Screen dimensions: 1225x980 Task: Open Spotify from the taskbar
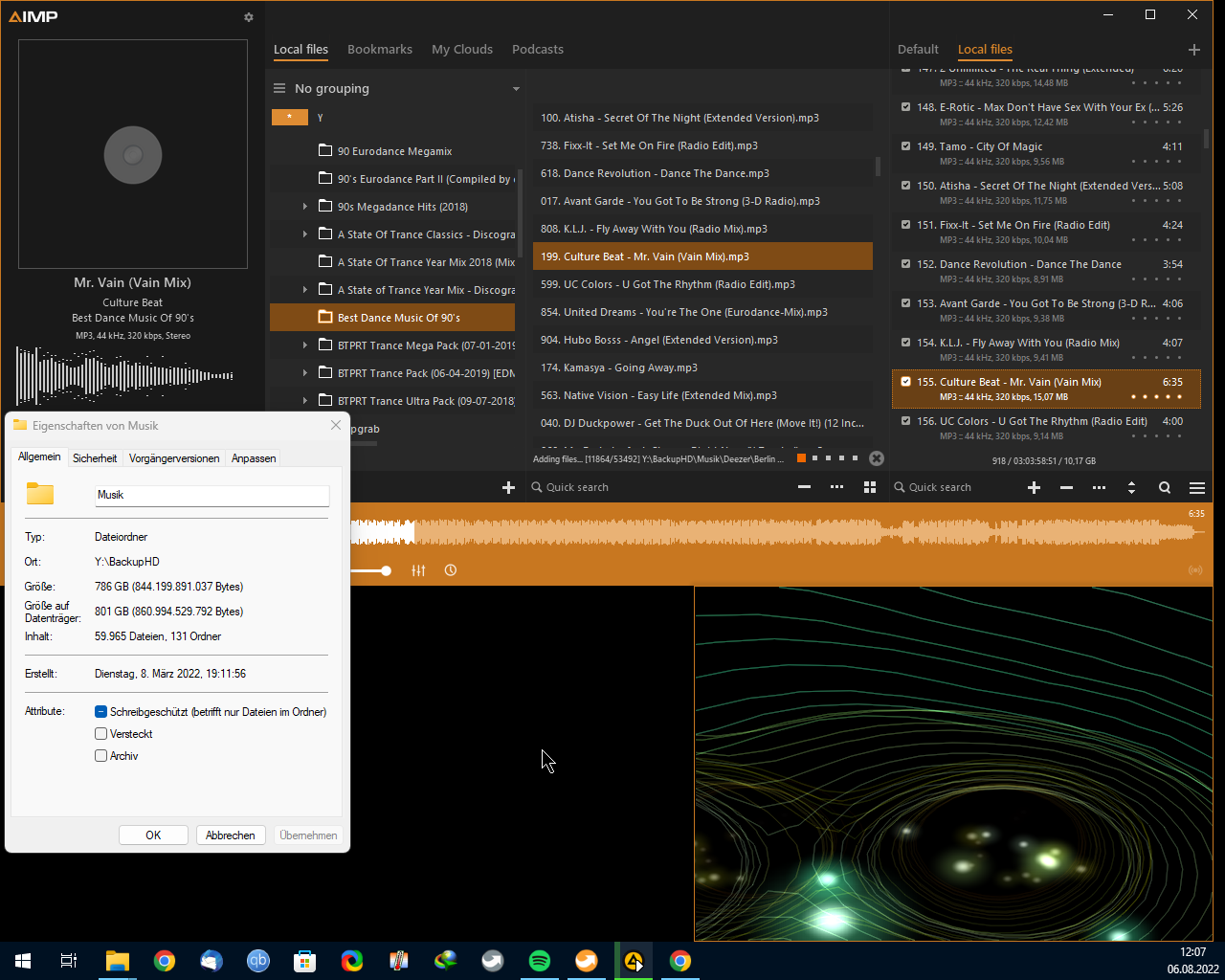pyautogui.click(x=540, y=961)
